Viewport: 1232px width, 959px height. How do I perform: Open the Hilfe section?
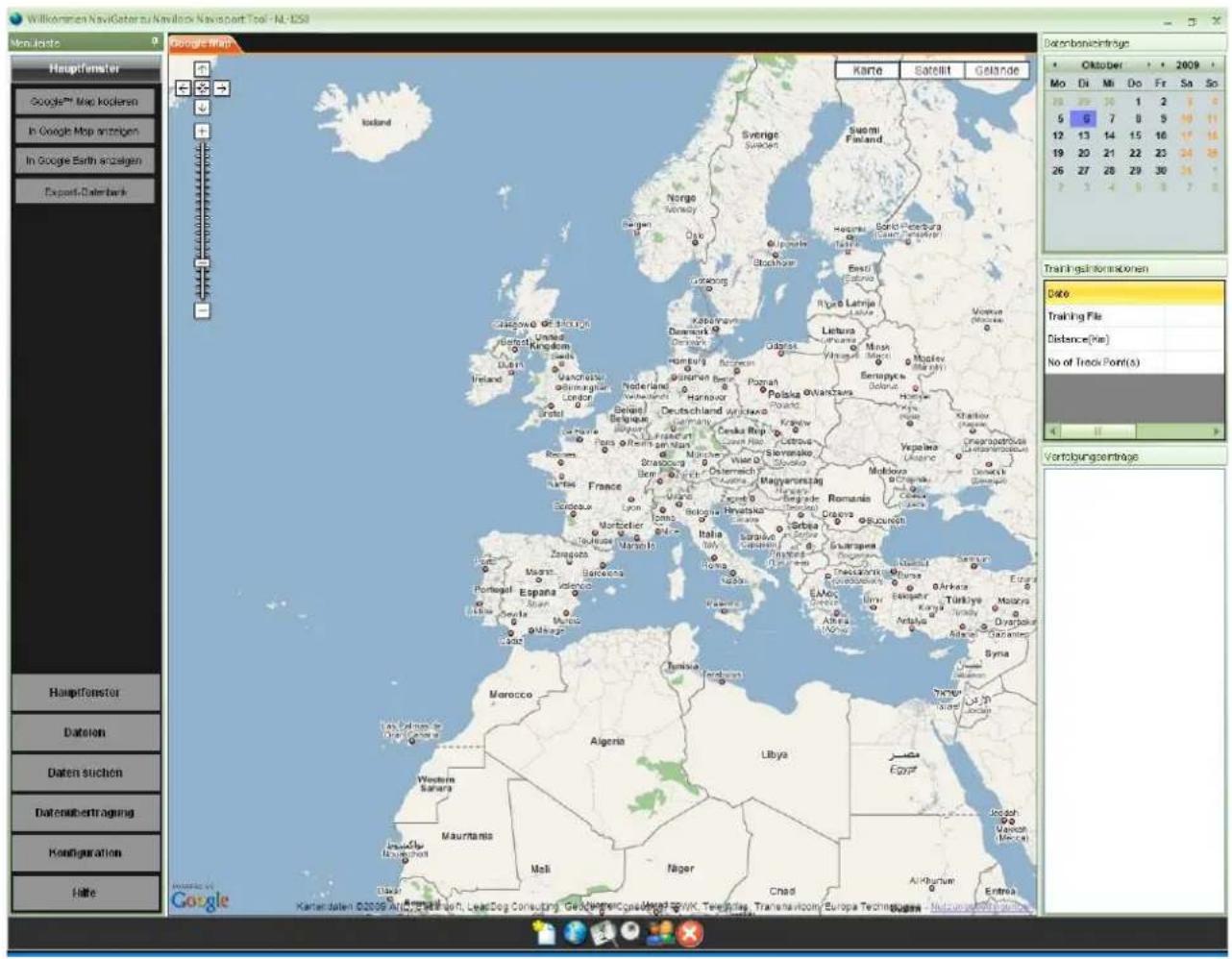86,893
